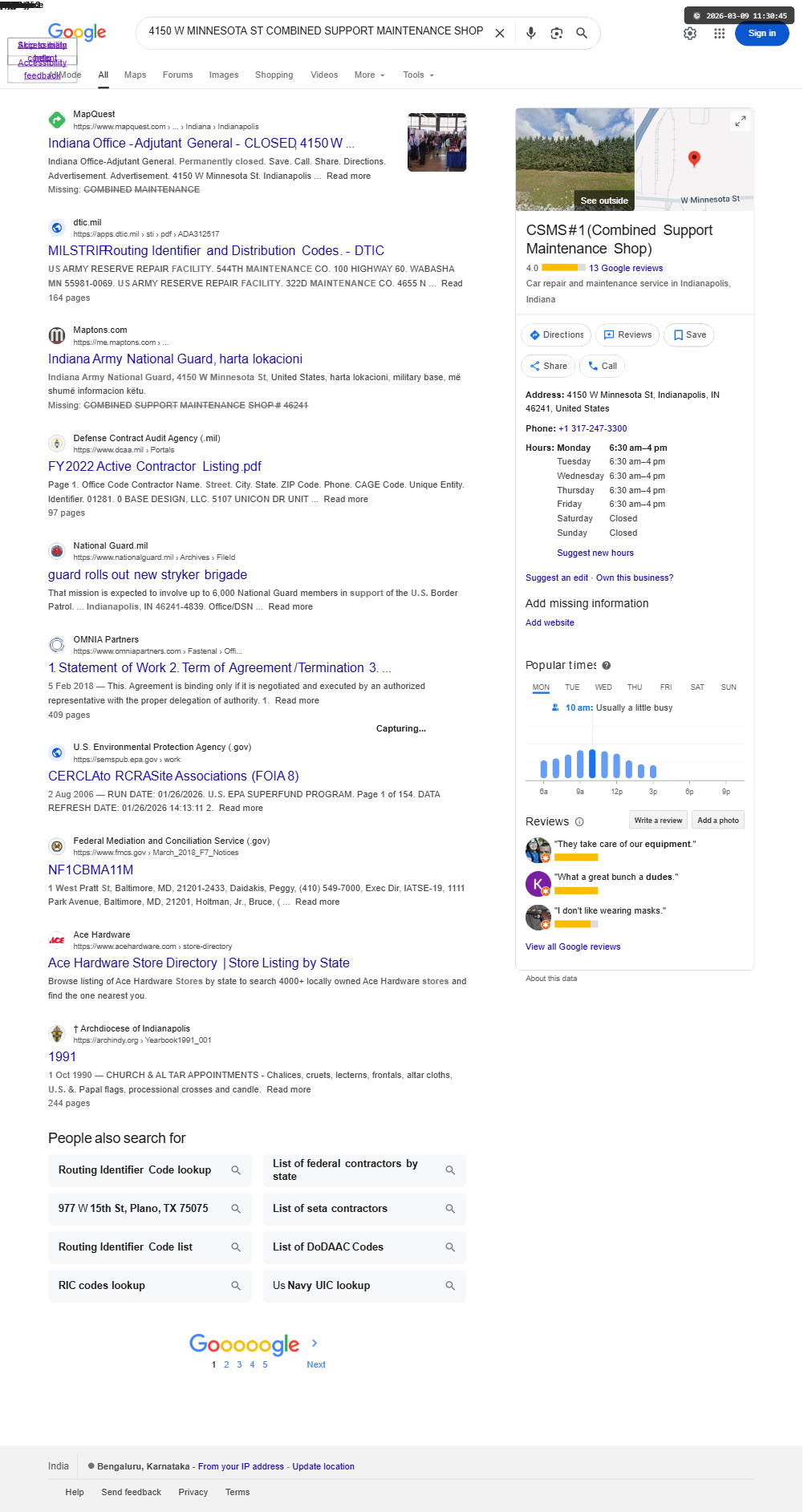Image resolution: width=812 pixels, height=1512 pixels.
Task: Expand the More search filters dropdown
Action: click(370, 75)
